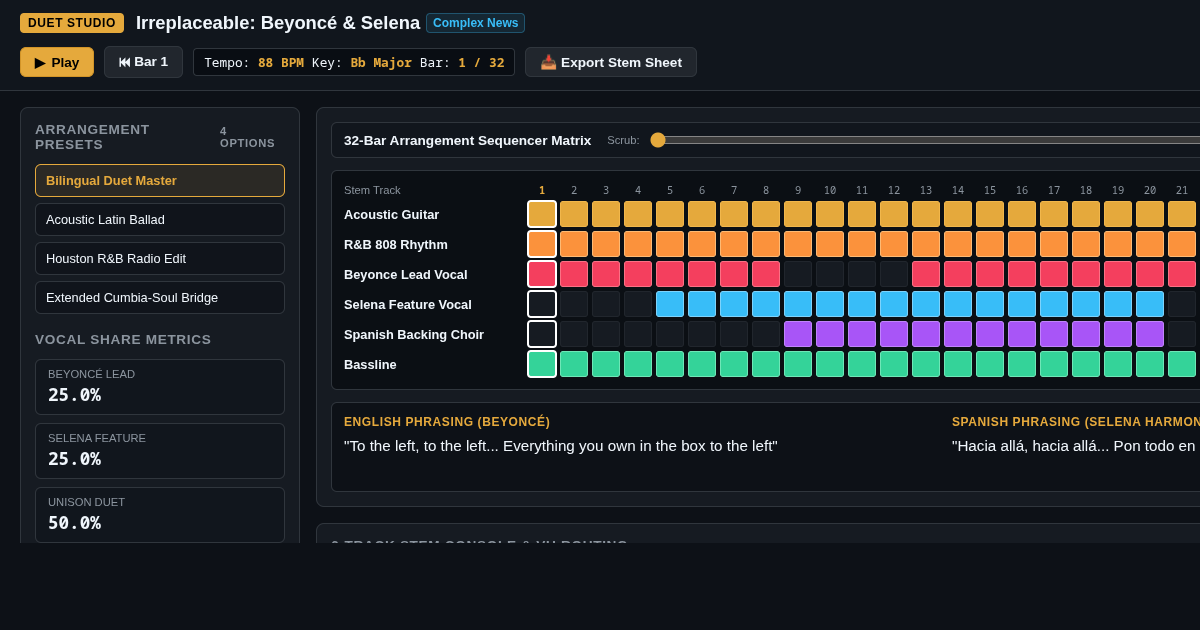1200x630 pixels.
Task: Click bar number 20 in the header
Action: [x=1150, y=190]
